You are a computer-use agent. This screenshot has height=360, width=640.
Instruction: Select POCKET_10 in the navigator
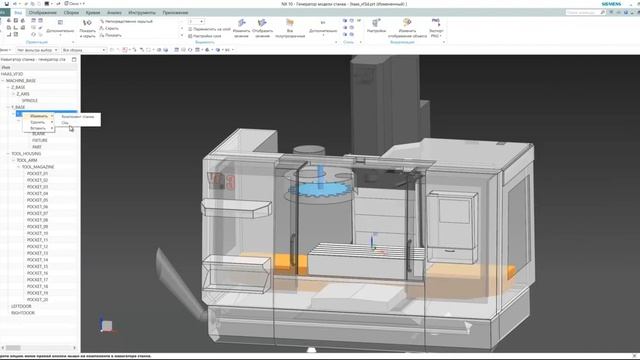38,233
